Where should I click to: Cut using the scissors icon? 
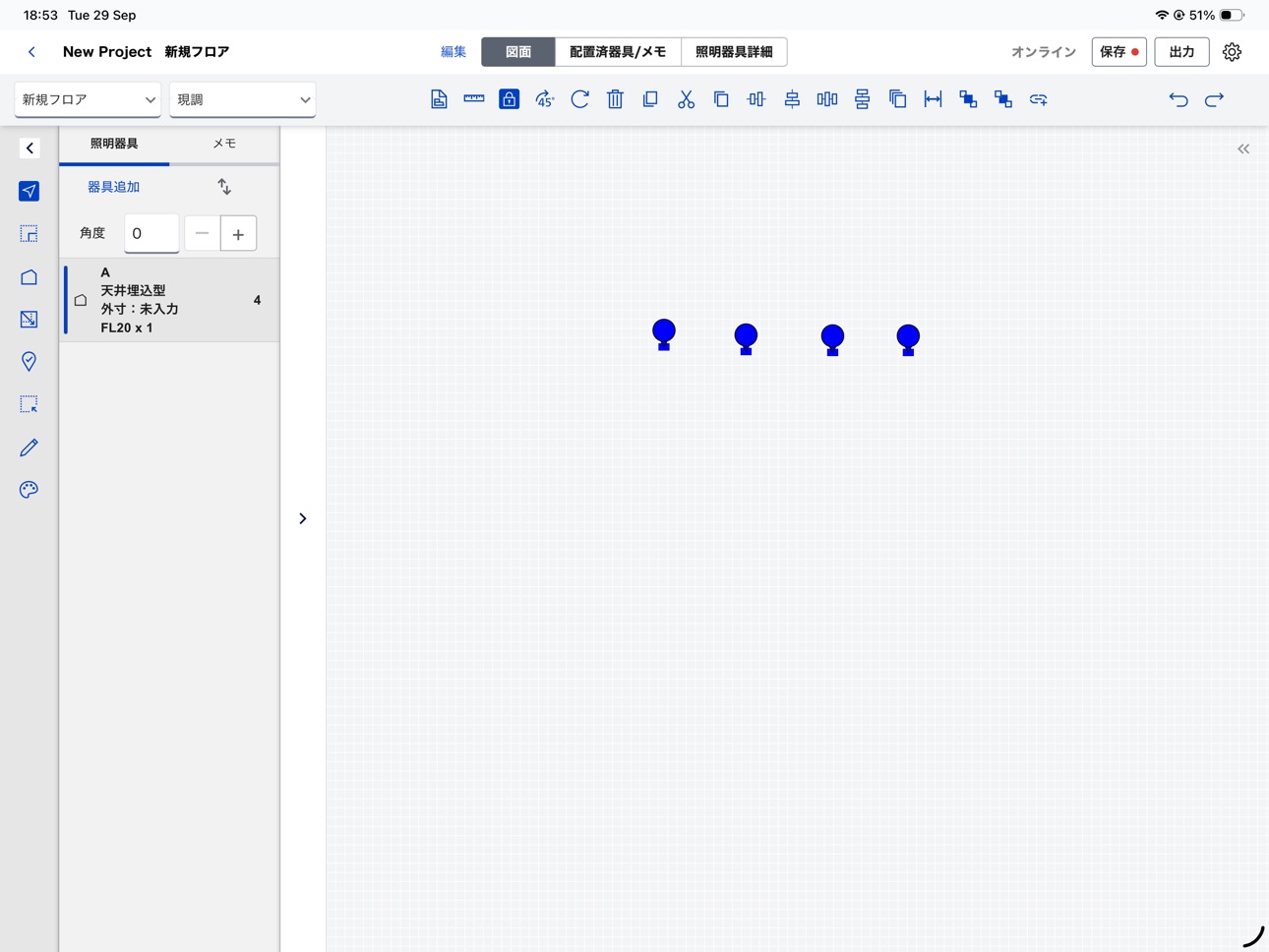[686, 99]
